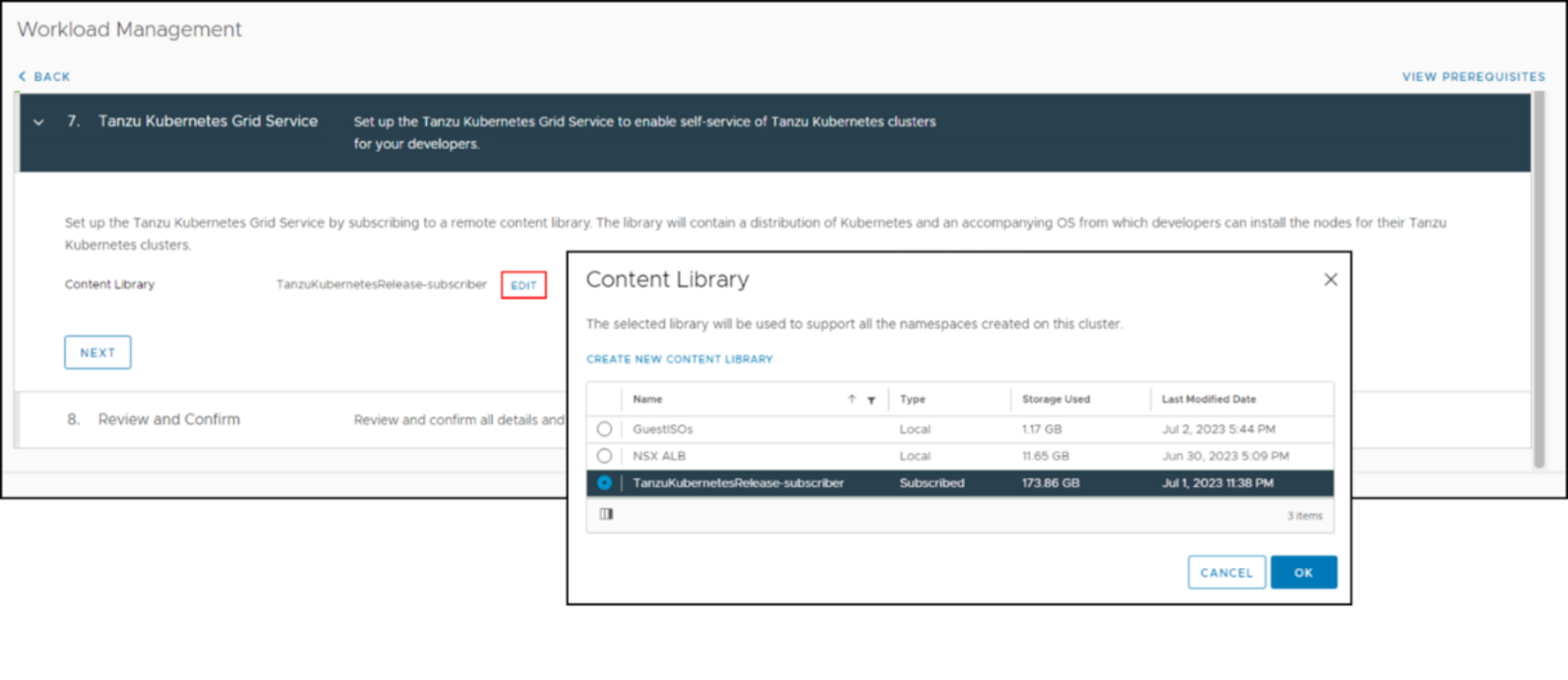The image size is (1568, 680).
Task: Select the NSX ALB radio button
Action: (x=604, y=456)
